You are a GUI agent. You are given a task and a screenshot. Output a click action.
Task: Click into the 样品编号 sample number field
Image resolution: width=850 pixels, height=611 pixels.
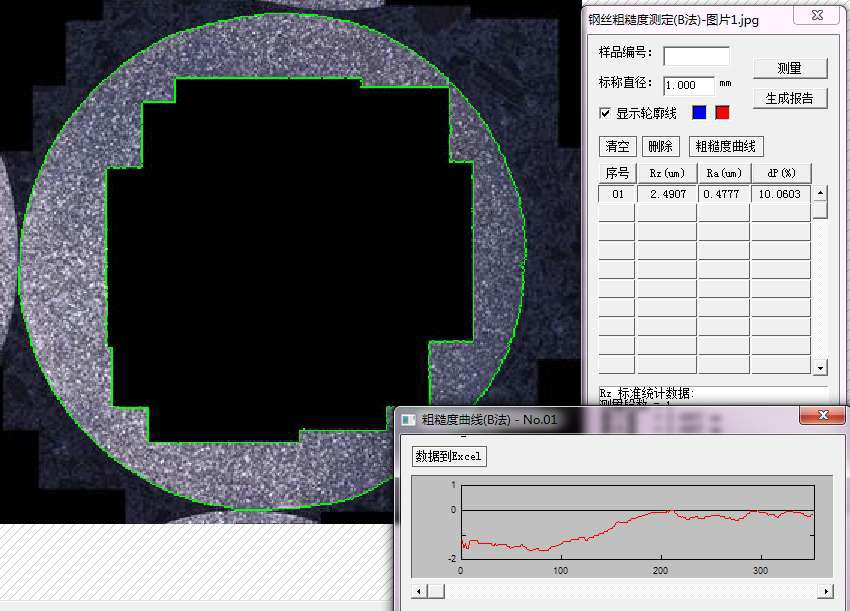[x=697, y=55]
